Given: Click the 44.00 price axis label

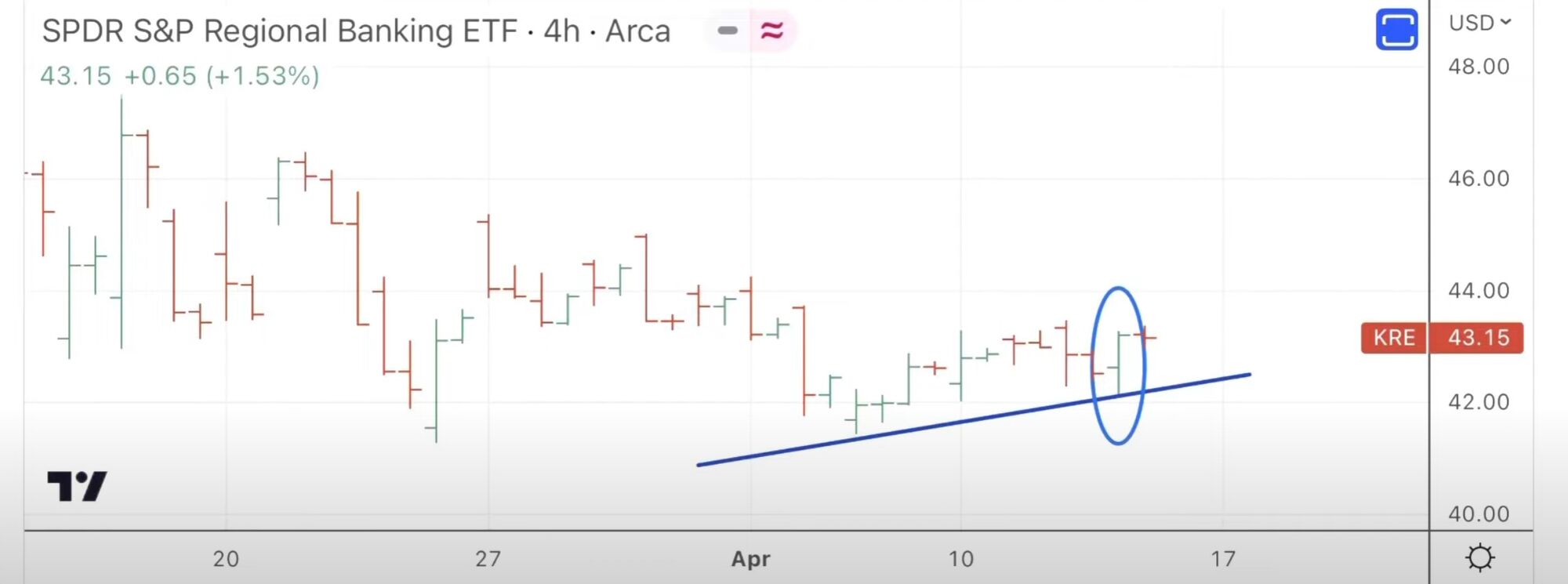Looking at the screenshot, I should coord(1479,291).
